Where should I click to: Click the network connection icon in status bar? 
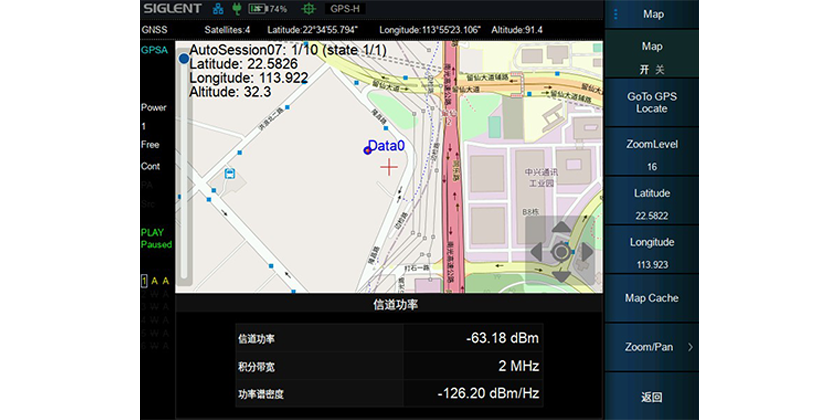point(218,9)
